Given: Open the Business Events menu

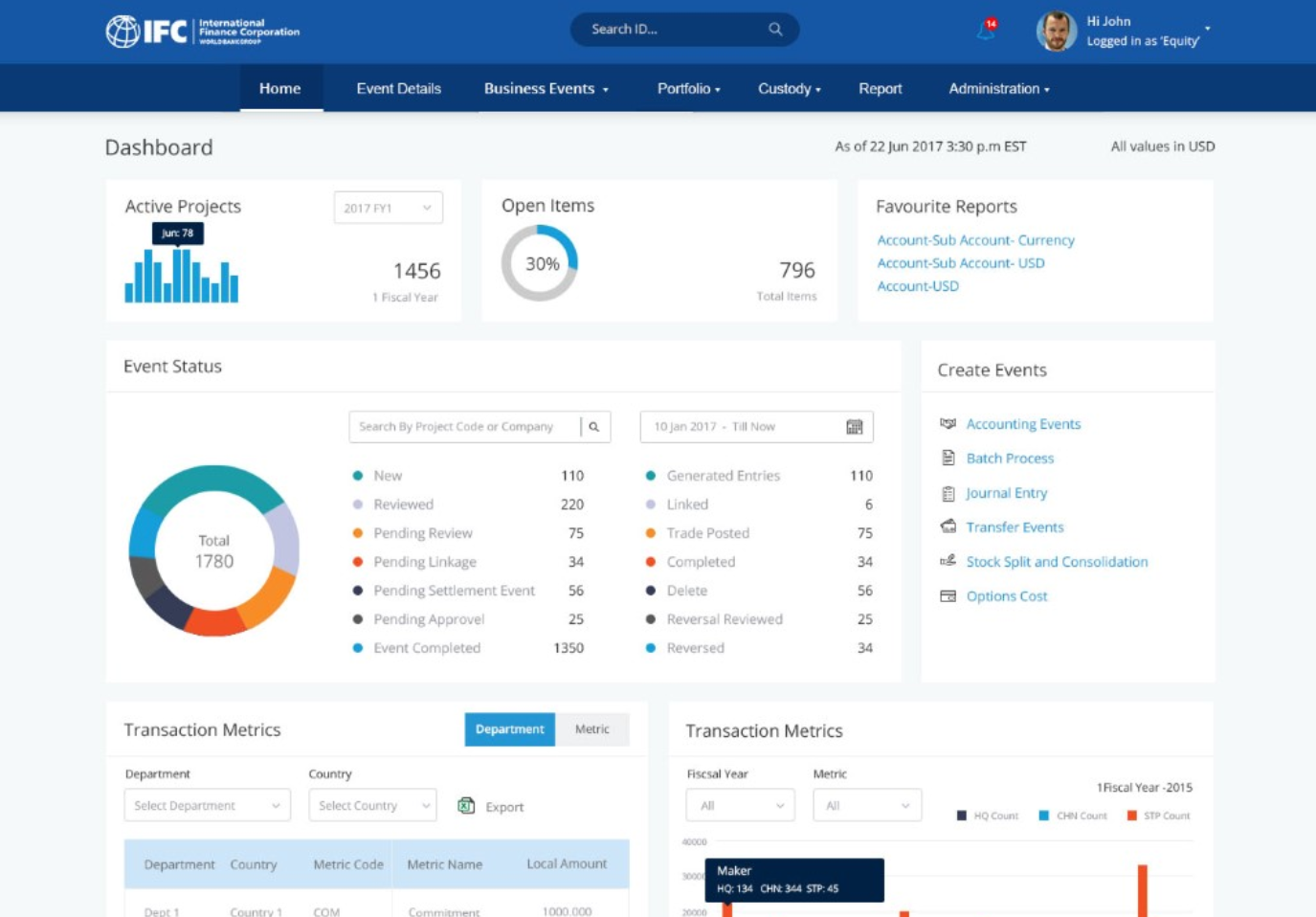Looking at the screenshot, I should pyautogui.click(x=546, y=88).
